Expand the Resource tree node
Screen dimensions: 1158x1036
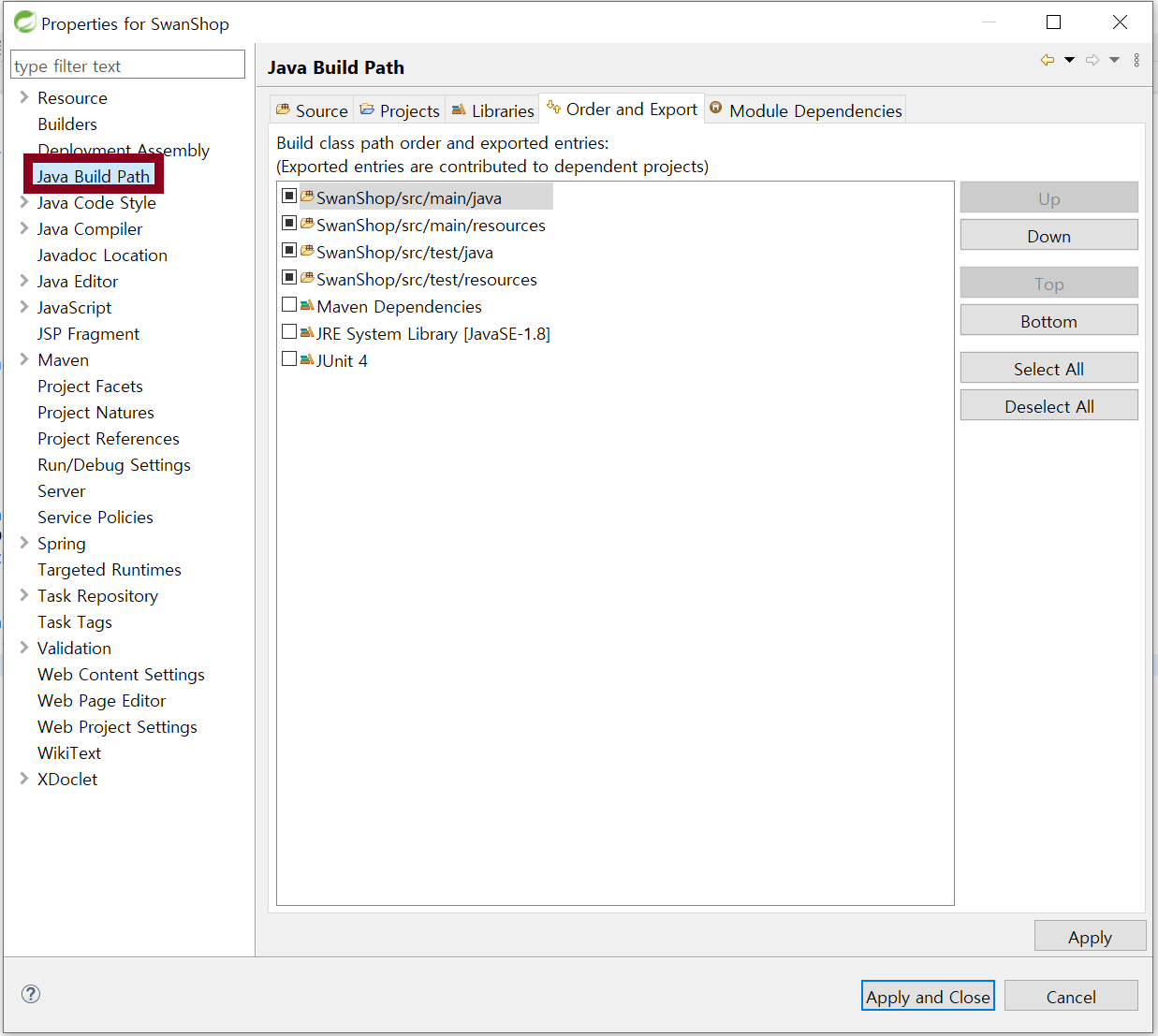click(23, 97)
